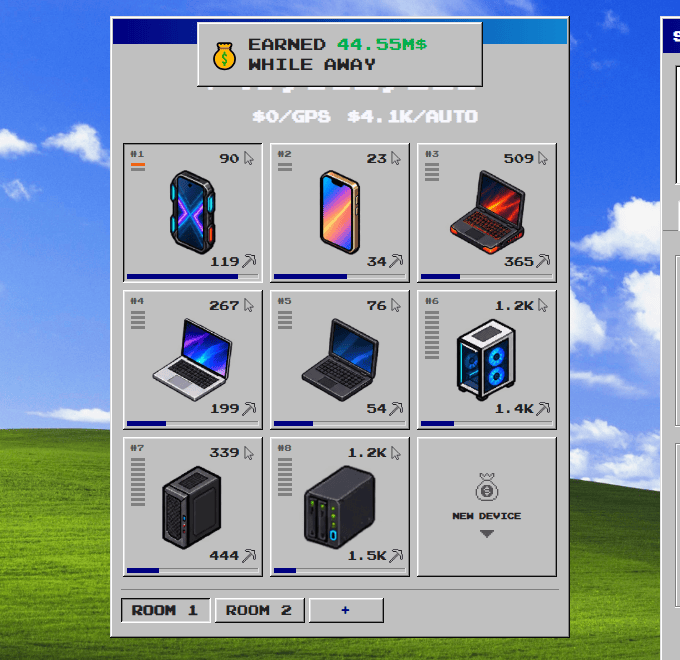Click the pickaxe icon next to 54
Viewport: 680px width, 660px height.
(x=396, y=408)
